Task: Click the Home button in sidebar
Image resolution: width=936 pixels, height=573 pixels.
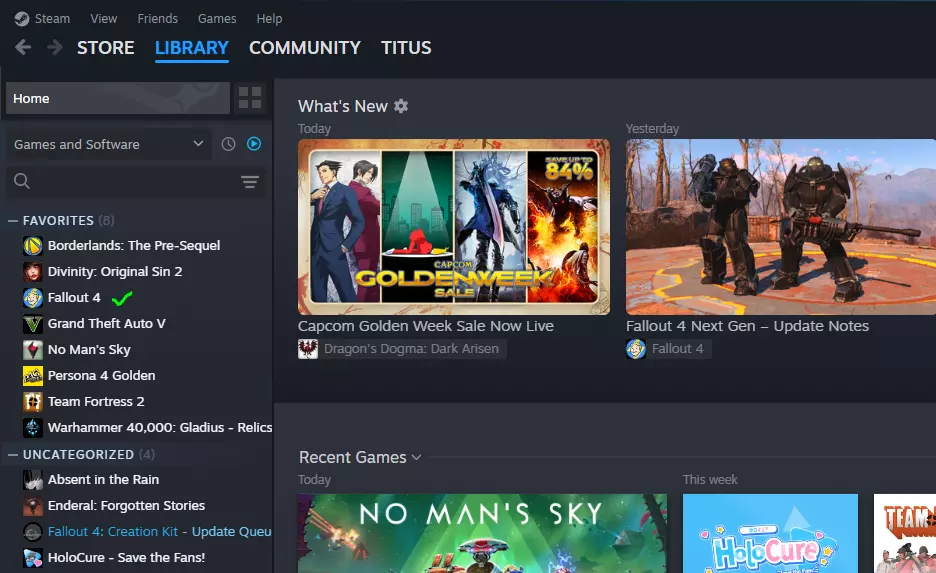Action: tap(118, 98)
